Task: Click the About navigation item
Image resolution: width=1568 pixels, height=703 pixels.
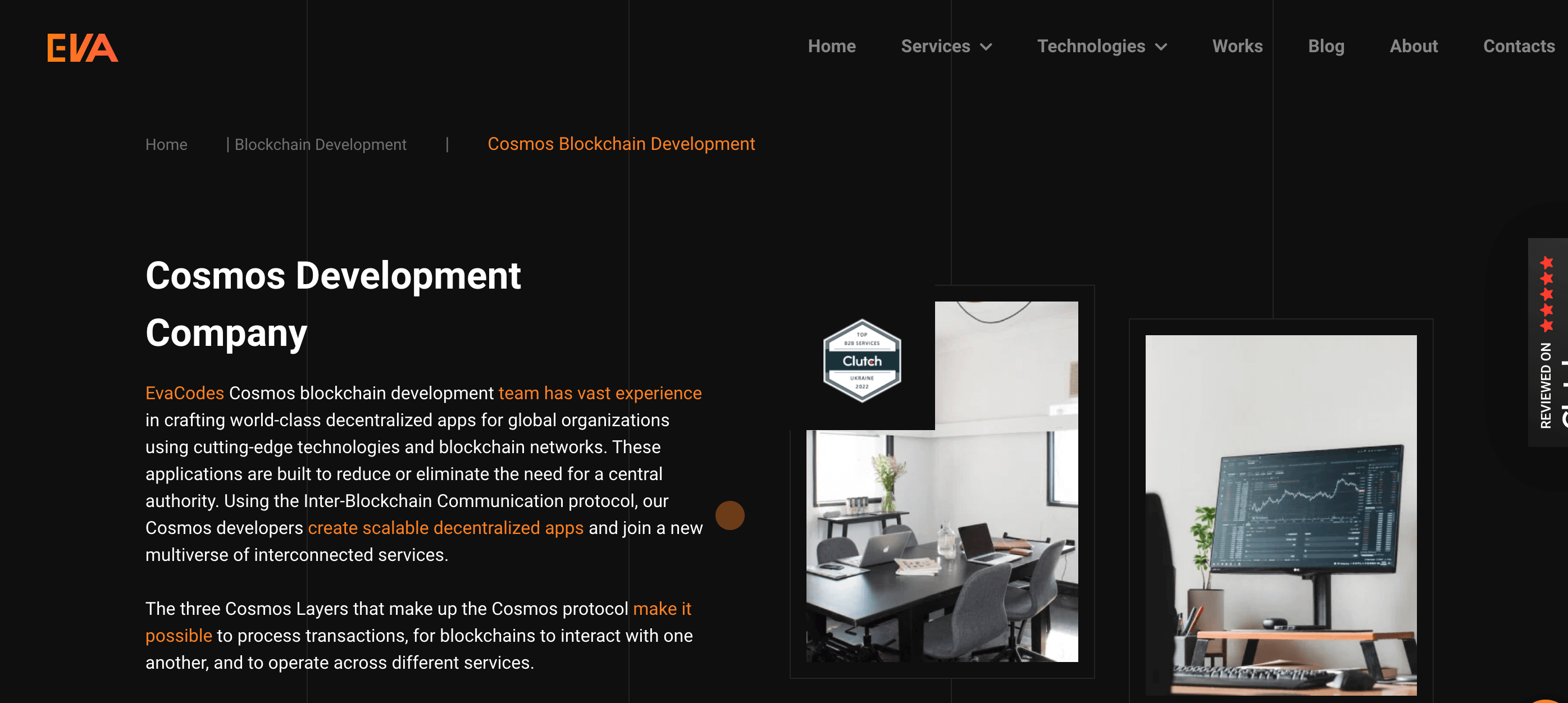Action: coord(1413,45)
